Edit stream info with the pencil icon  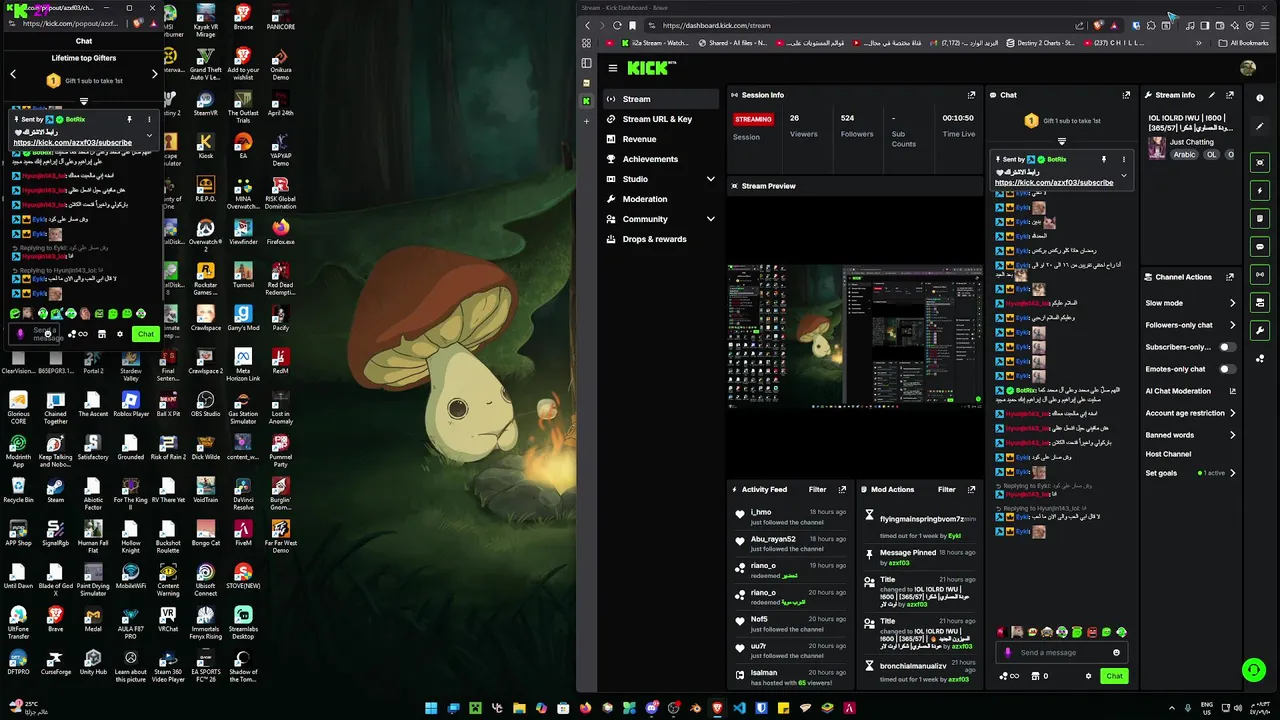click(x=1212, y=95)
